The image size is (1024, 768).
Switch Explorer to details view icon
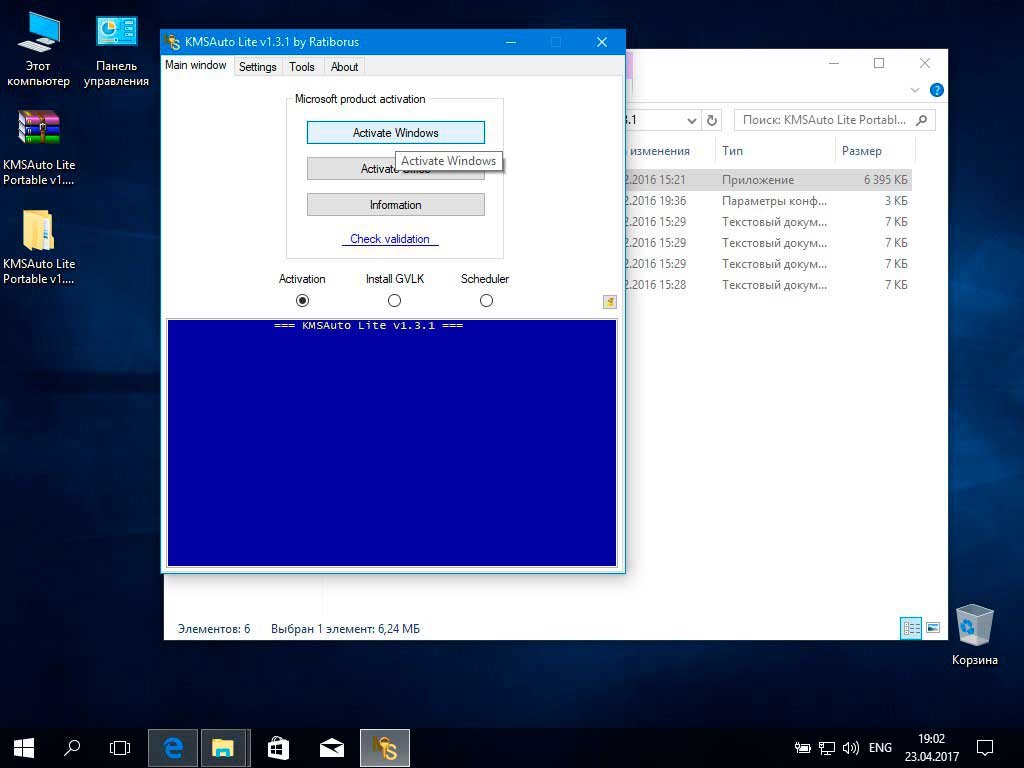(911, 628)
